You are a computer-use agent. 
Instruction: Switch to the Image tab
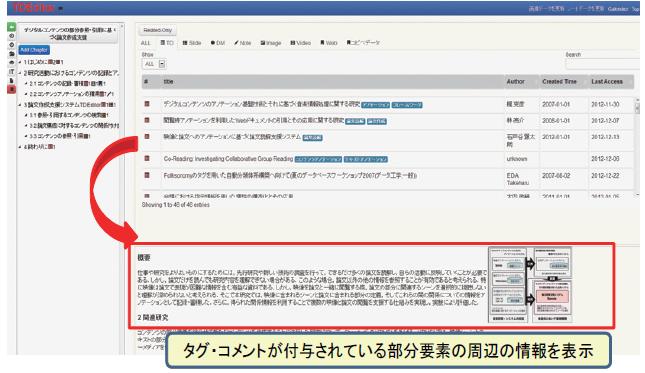coord(271,43)
